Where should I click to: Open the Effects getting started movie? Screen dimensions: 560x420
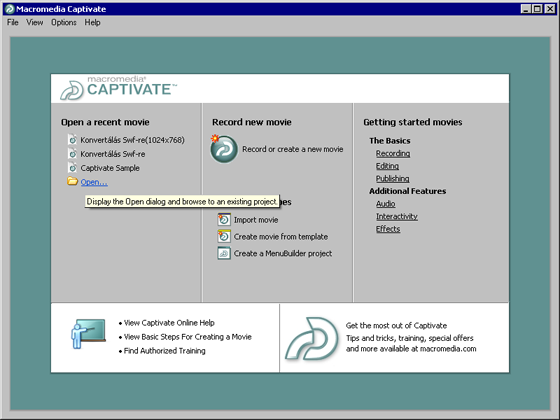388,229
